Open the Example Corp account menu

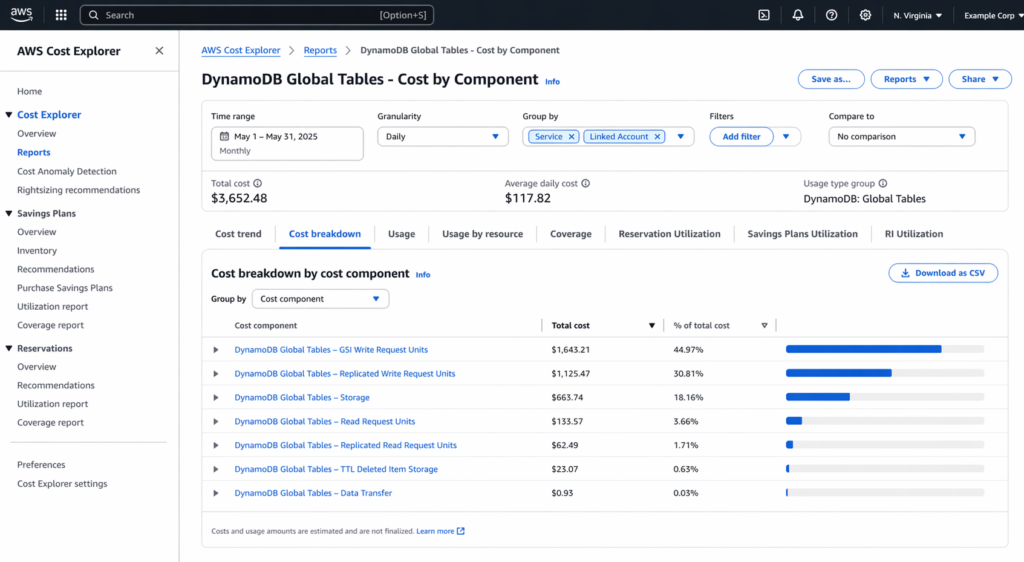click(993, 15)
